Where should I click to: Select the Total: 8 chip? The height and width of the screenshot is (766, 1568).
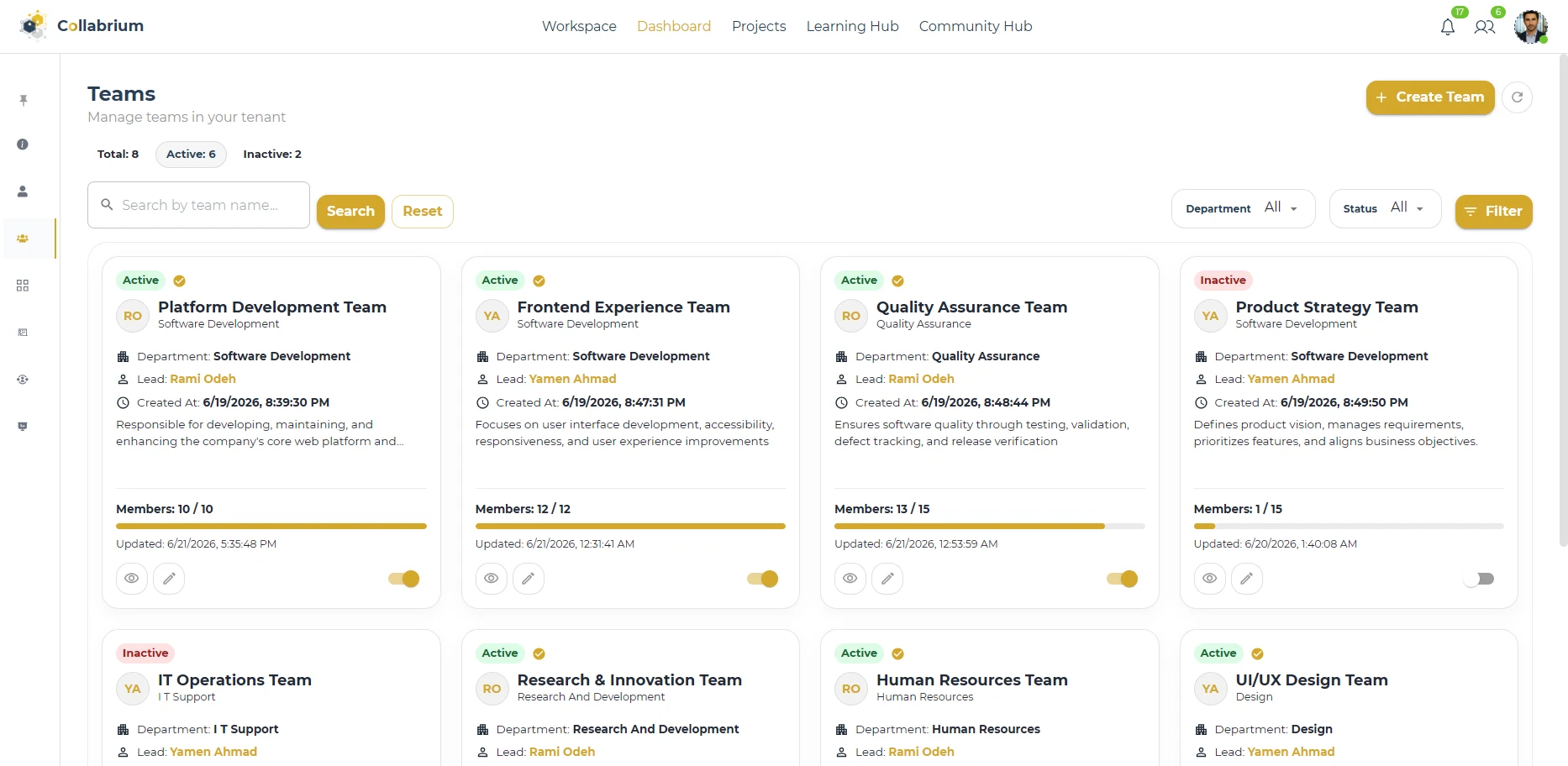coord(118,155)
